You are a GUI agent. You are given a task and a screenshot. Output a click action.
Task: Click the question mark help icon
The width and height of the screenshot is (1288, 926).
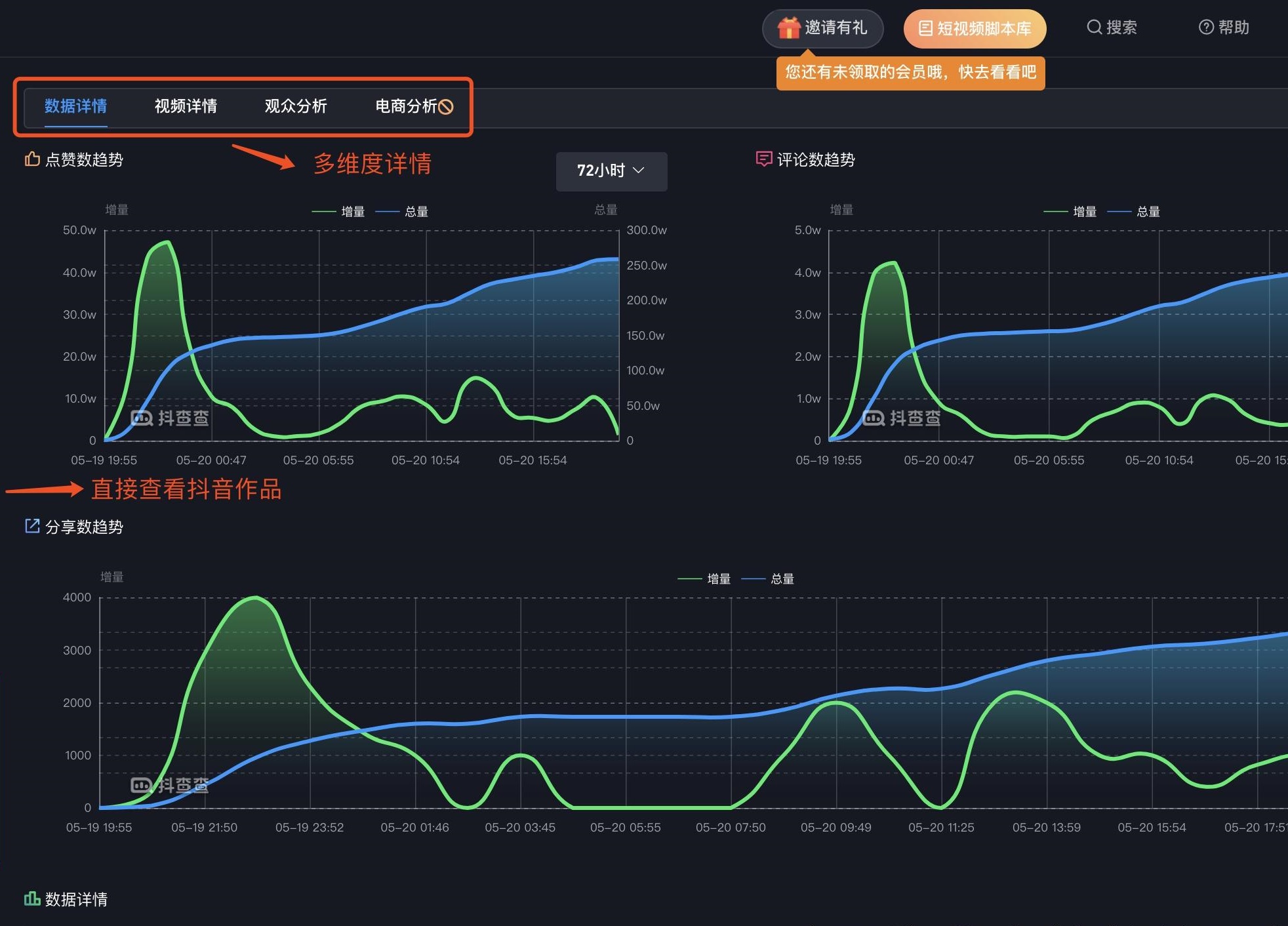tap(1205, 27)
